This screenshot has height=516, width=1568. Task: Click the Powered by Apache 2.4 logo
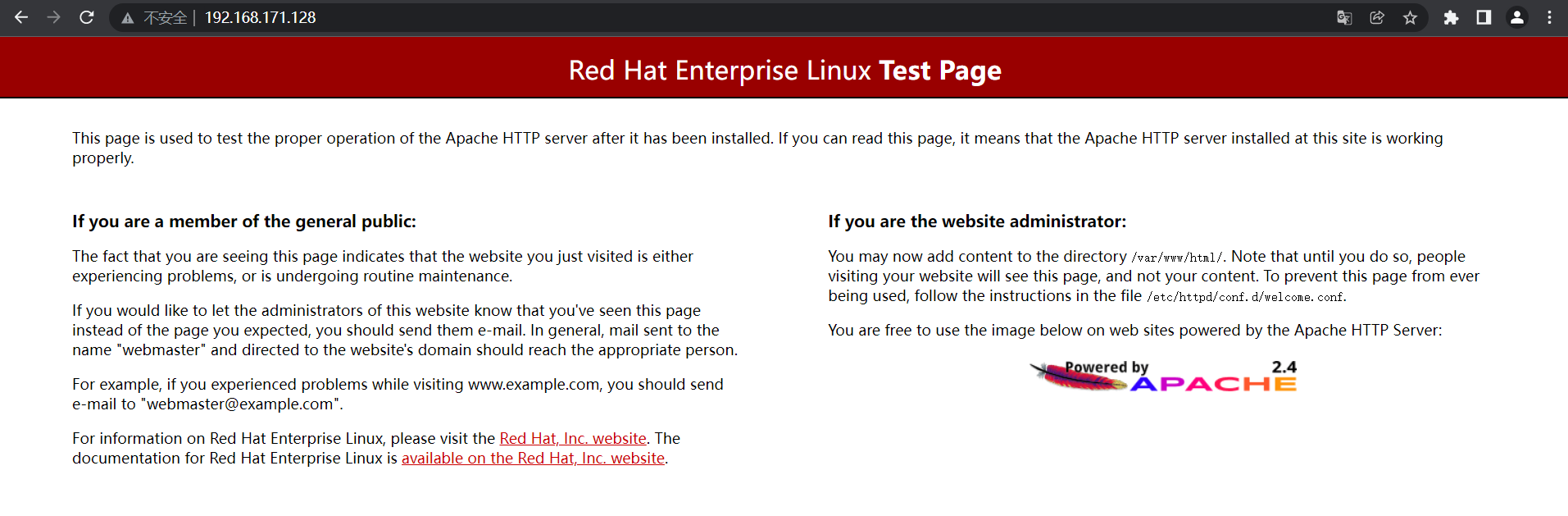1163,377
